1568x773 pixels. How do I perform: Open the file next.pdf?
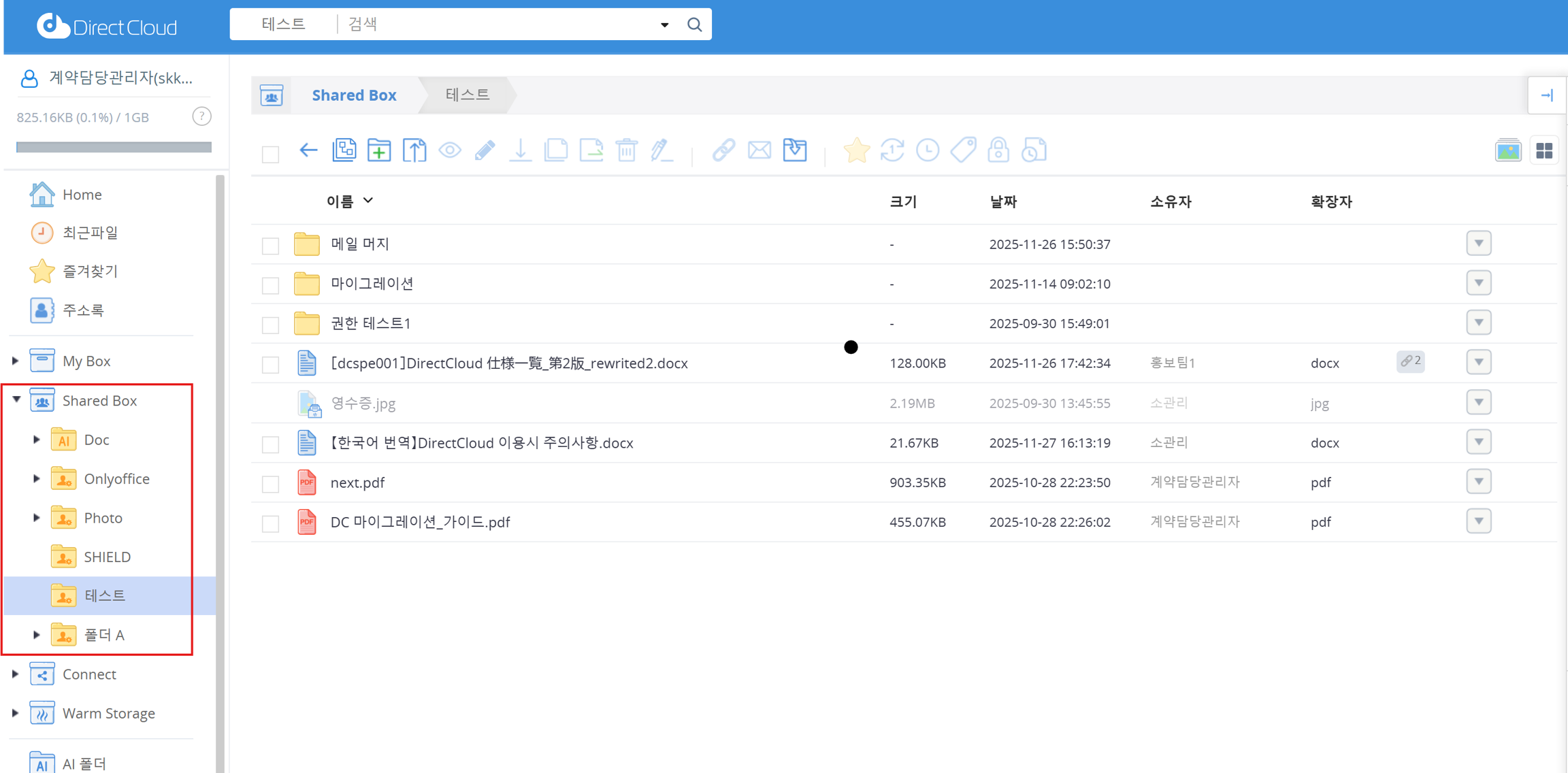(x=357, y=482)
